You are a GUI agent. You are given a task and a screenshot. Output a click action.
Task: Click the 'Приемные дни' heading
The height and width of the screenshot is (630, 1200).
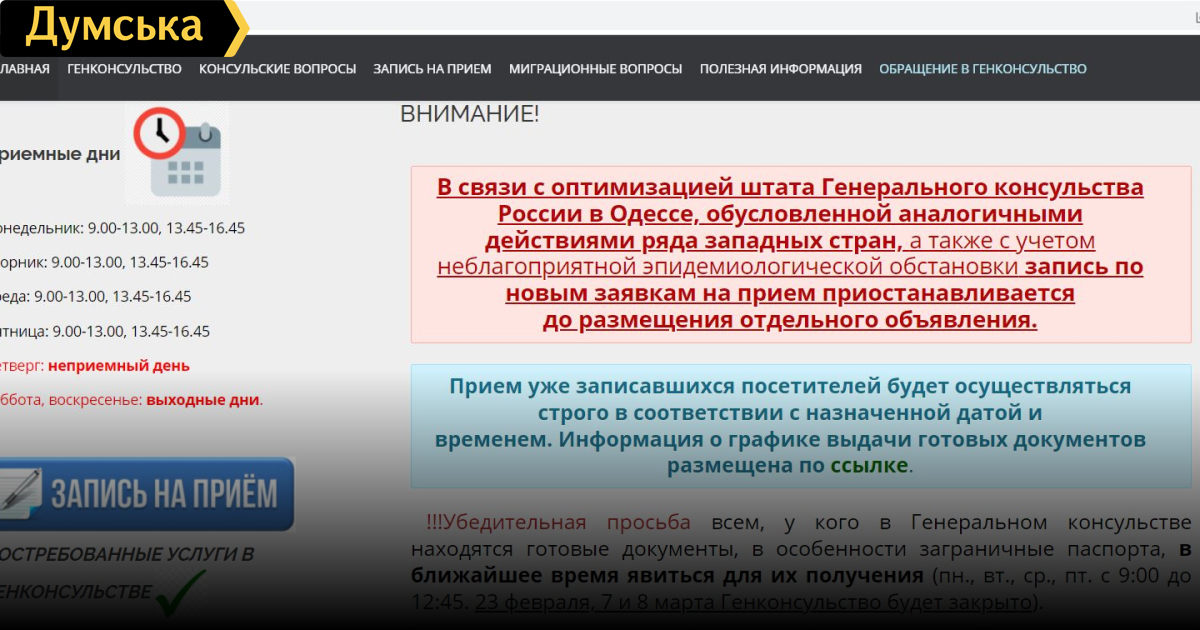pos(60,154)
